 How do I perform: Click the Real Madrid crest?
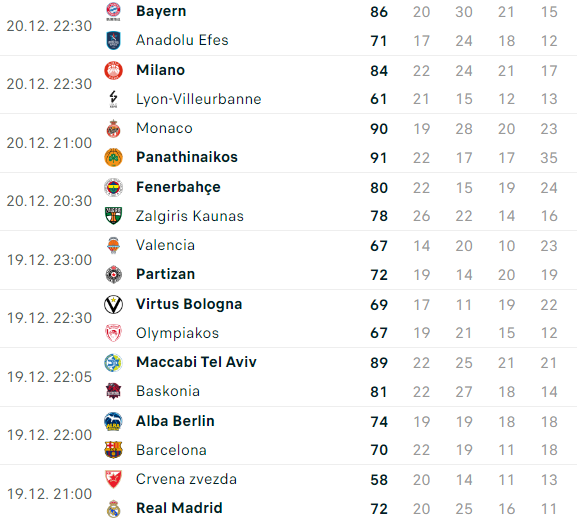click(113, 509)
